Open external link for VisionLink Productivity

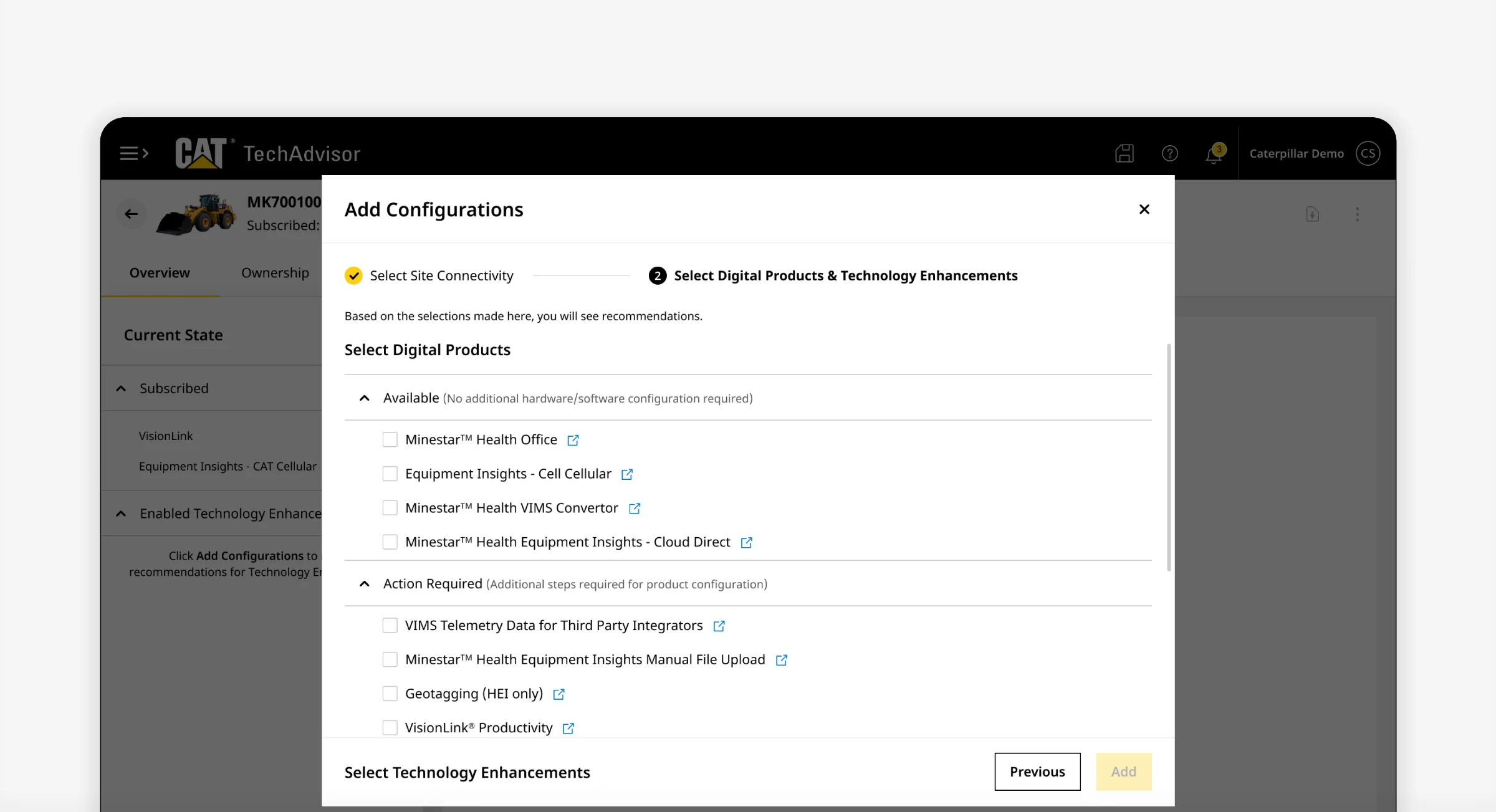click(x=568, y=728)
